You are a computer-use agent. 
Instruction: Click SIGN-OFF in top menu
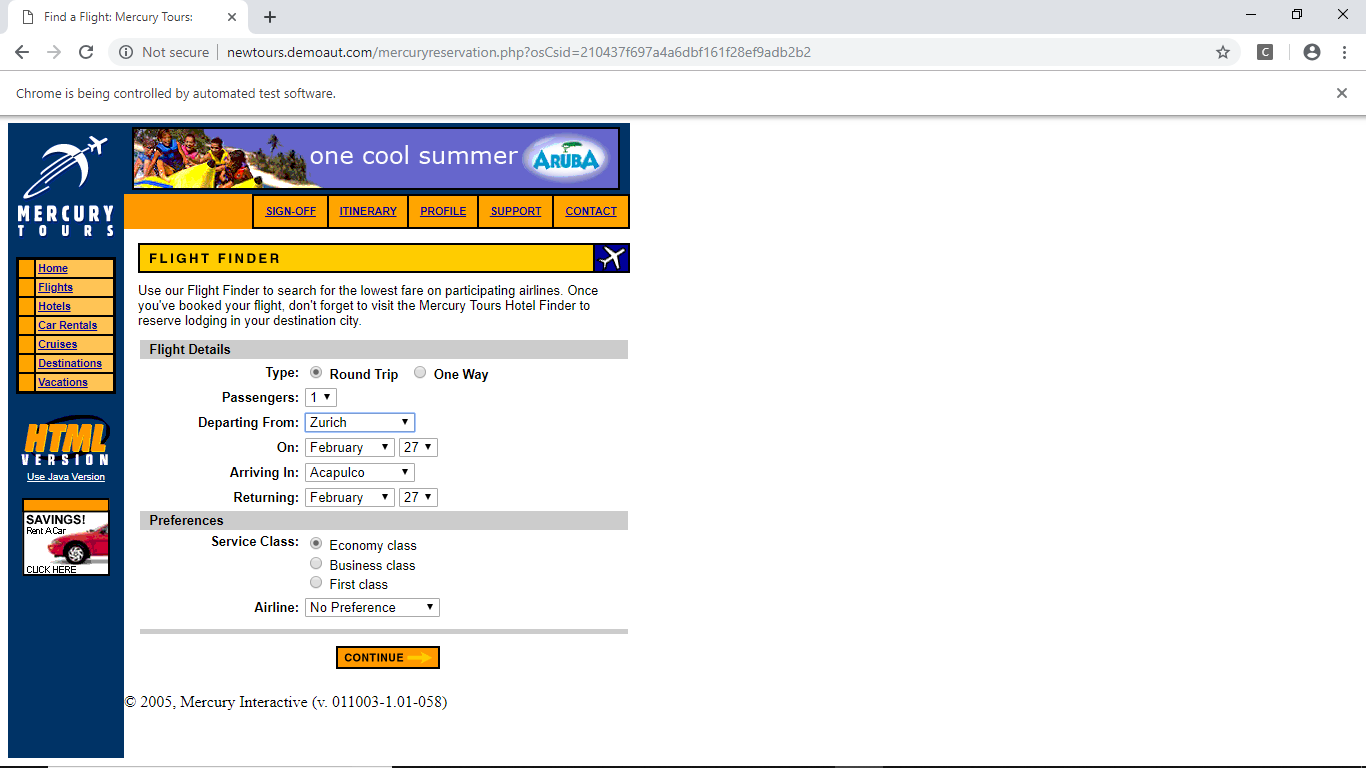[x=291, y=211]
